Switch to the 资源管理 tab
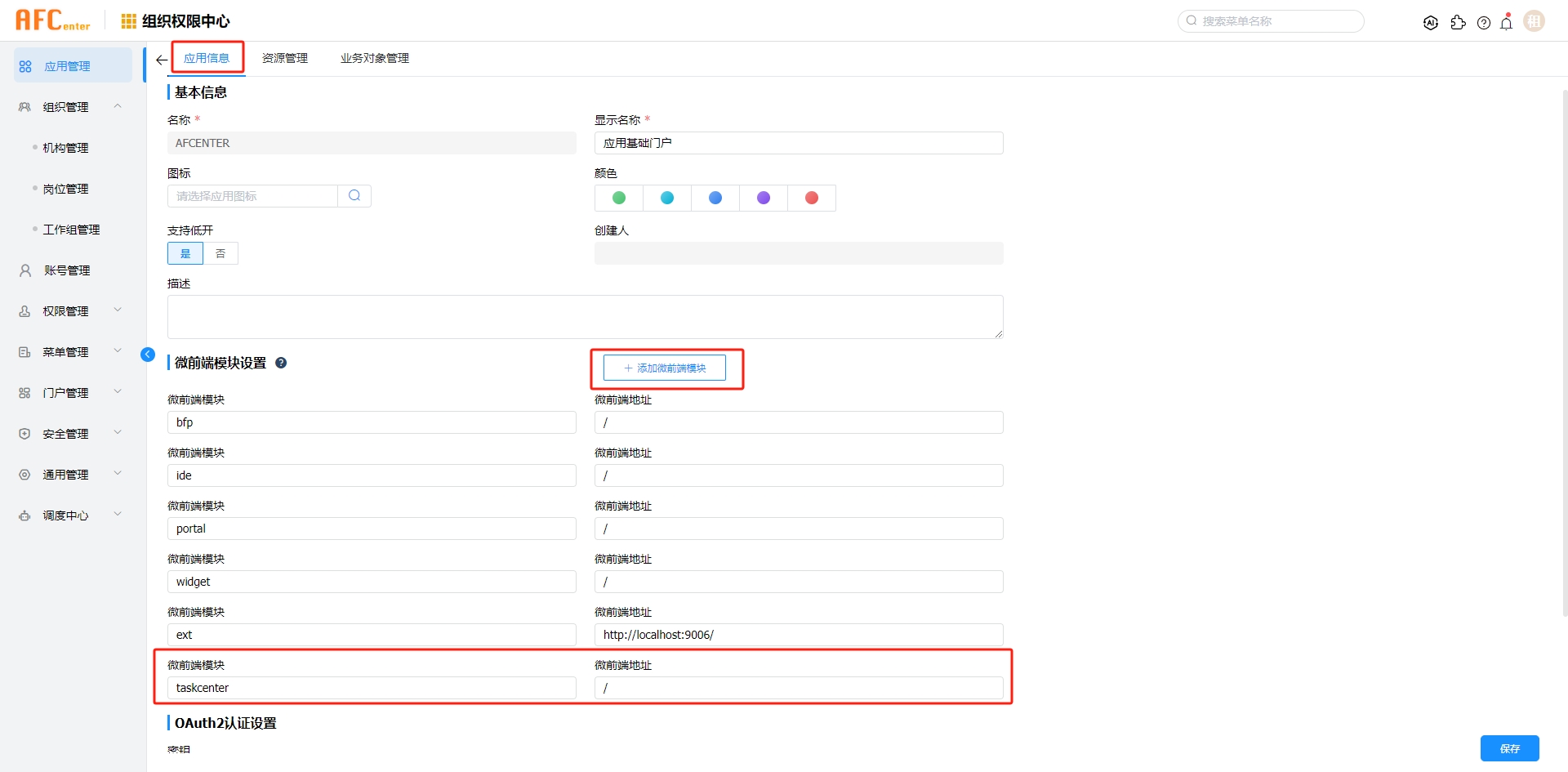Image resolution: width=1568 pixels, height=772 pixels. (285, 58)
